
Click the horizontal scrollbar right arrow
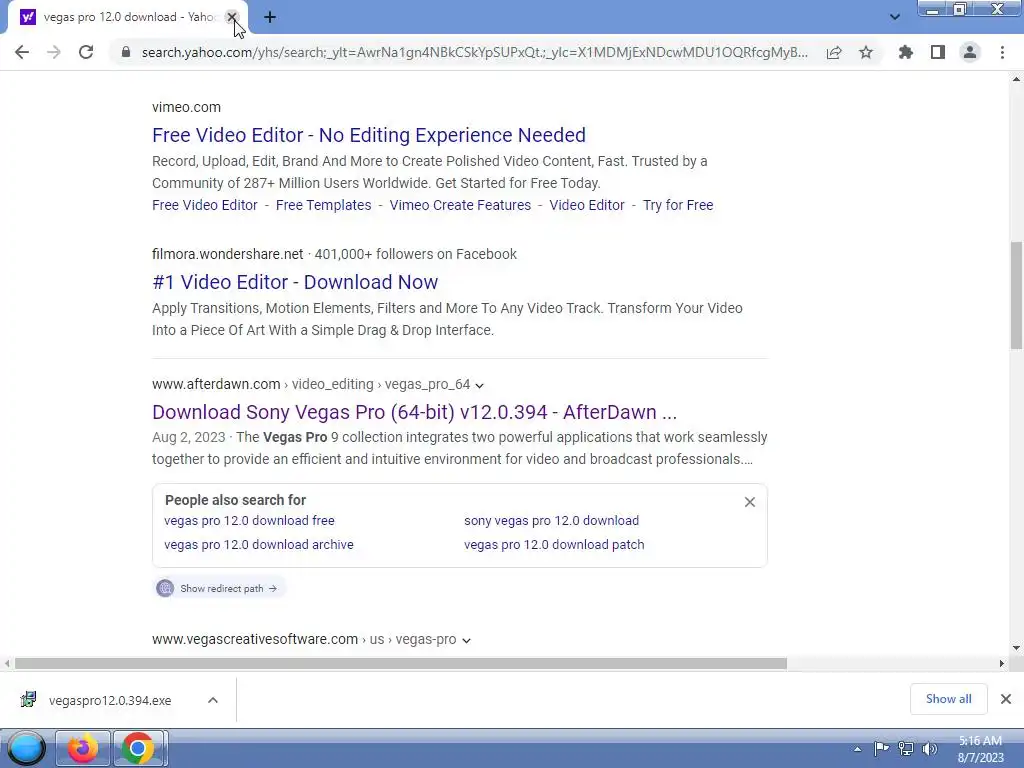tap(1002, 664)
